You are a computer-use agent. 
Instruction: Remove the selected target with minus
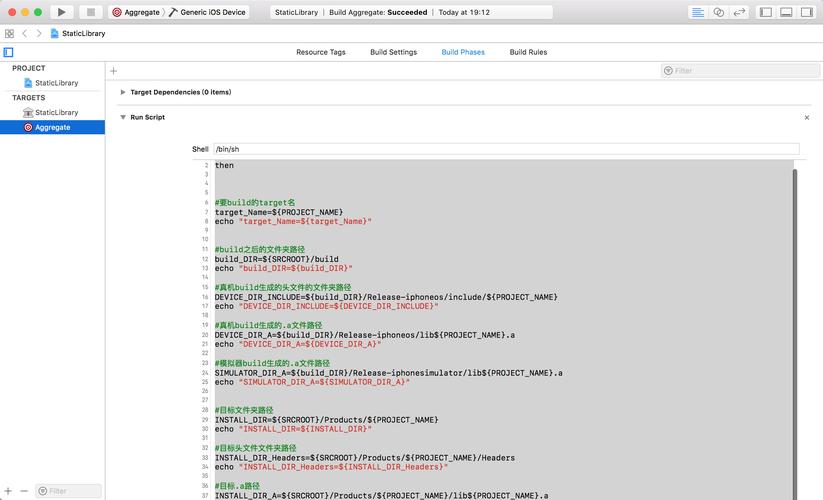point(24,491)
